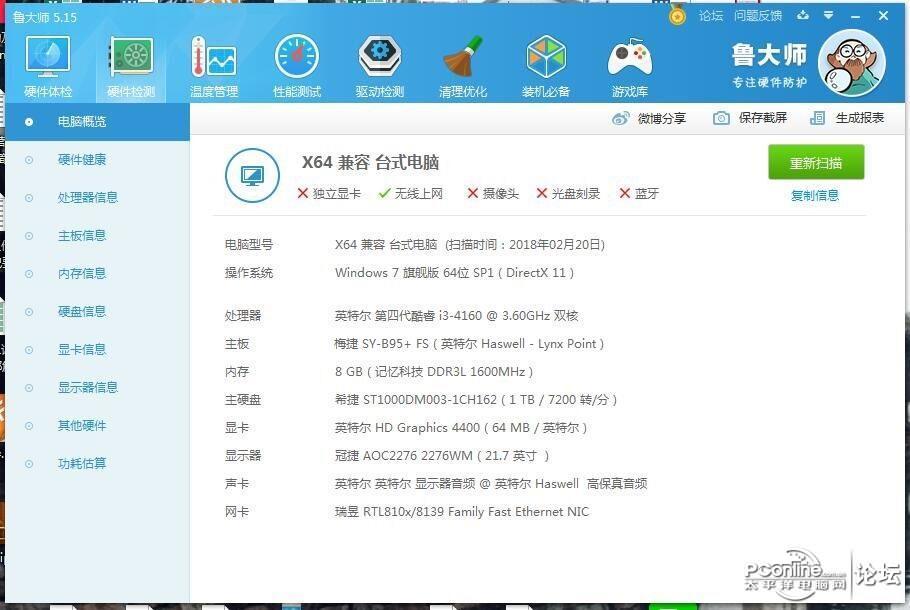Viewport: 910px width, 610px height.
Task: Open the 问题反馈 feedback link
Action: tap(758, 16)
